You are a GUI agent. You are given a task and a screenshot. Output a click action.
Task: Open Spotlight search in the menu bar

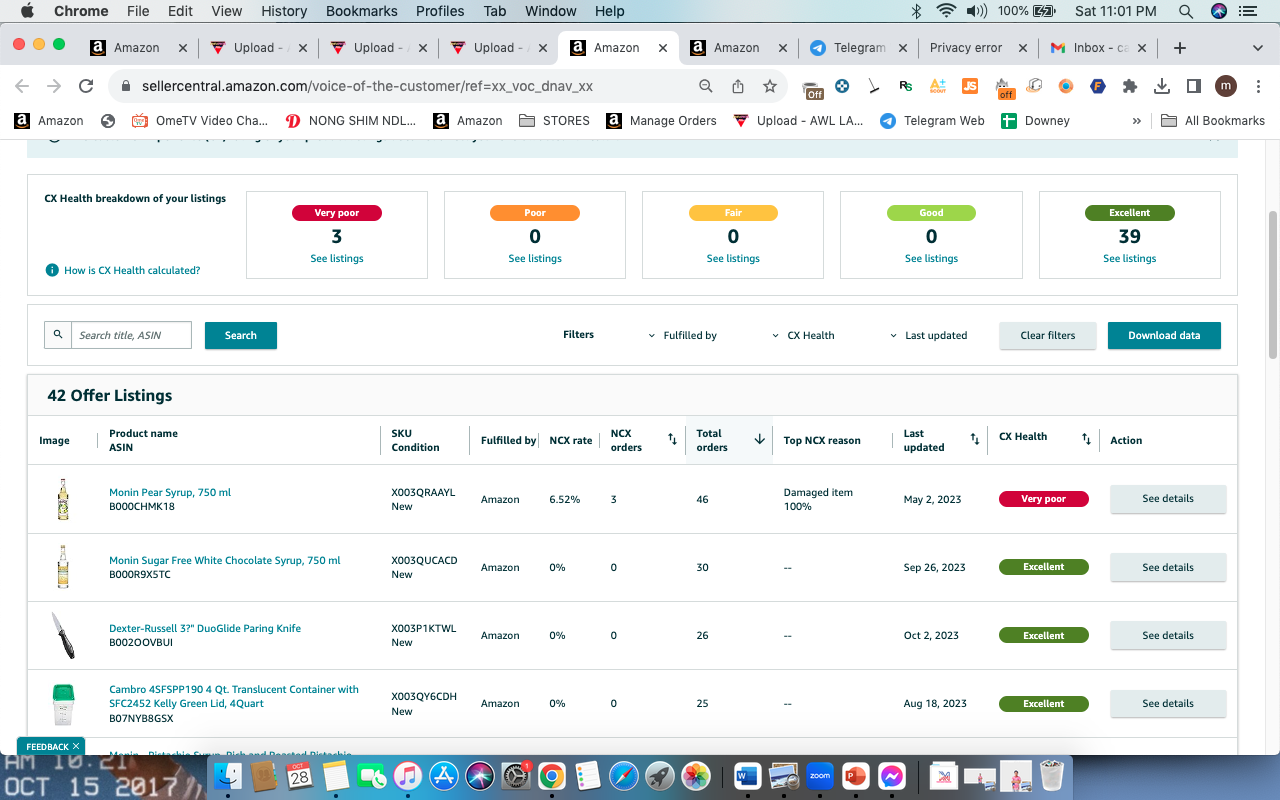point(1186,11)
